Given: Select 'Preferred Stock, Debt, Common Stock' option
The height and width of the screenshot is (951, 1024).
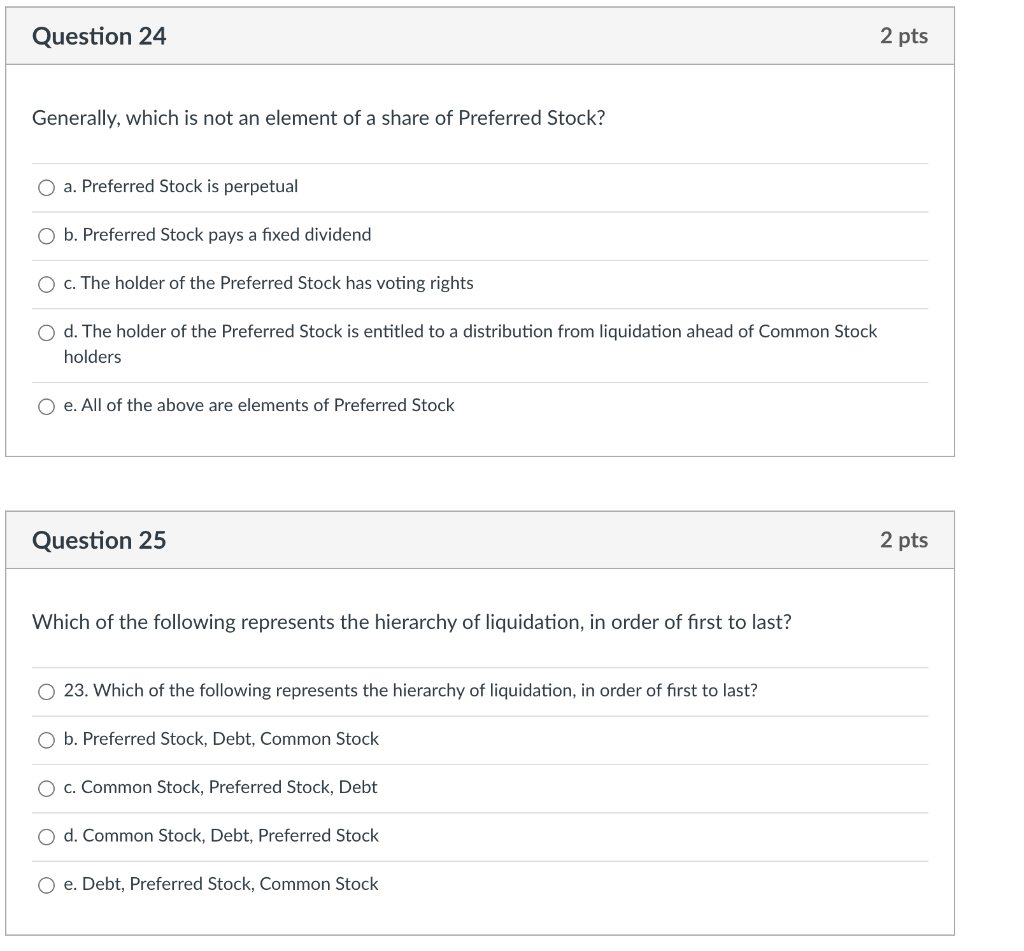Looking at the screenshot, I should [46, 739].
